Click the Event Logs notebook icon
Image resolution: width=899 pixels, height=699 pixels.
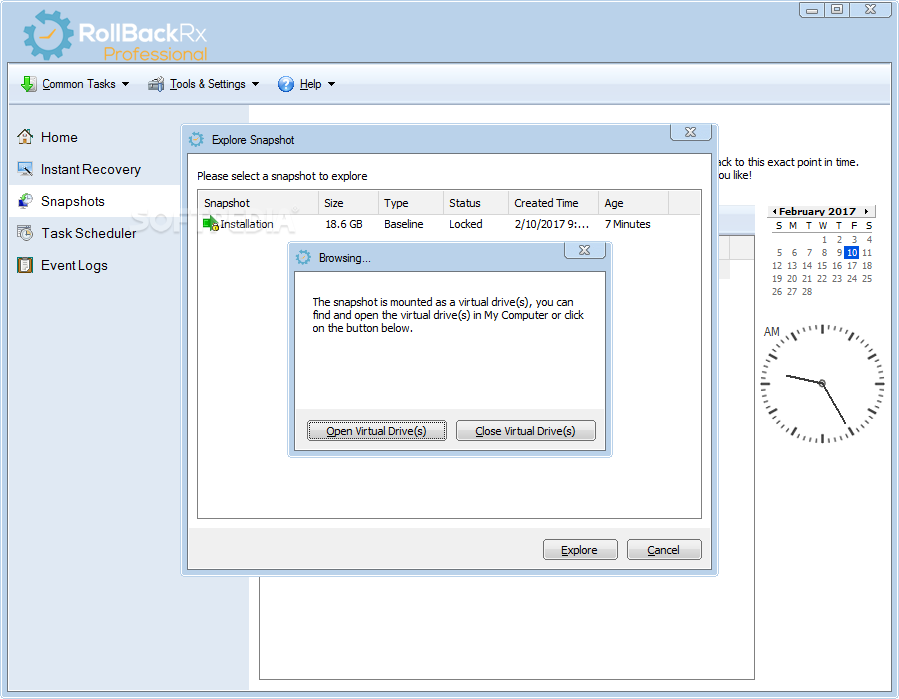tap(25, 265)
